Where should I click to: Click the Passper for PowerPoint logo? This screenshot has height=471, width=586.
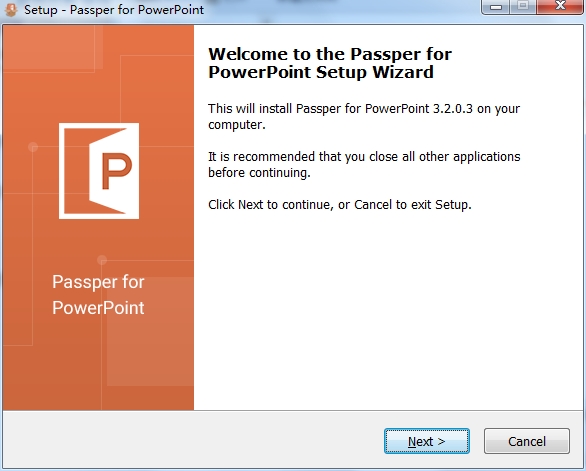99,171
